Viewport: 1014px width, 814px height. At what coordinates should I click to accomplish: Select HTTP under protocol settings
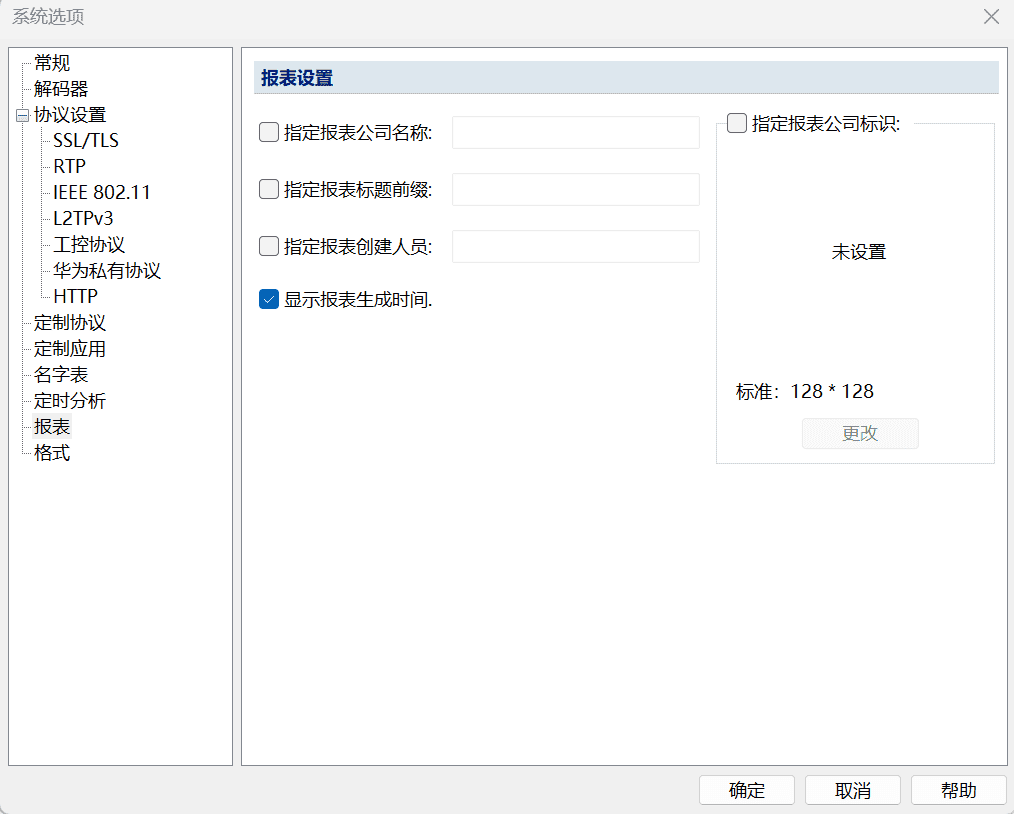pyautogui.click(x=75, y=297)
